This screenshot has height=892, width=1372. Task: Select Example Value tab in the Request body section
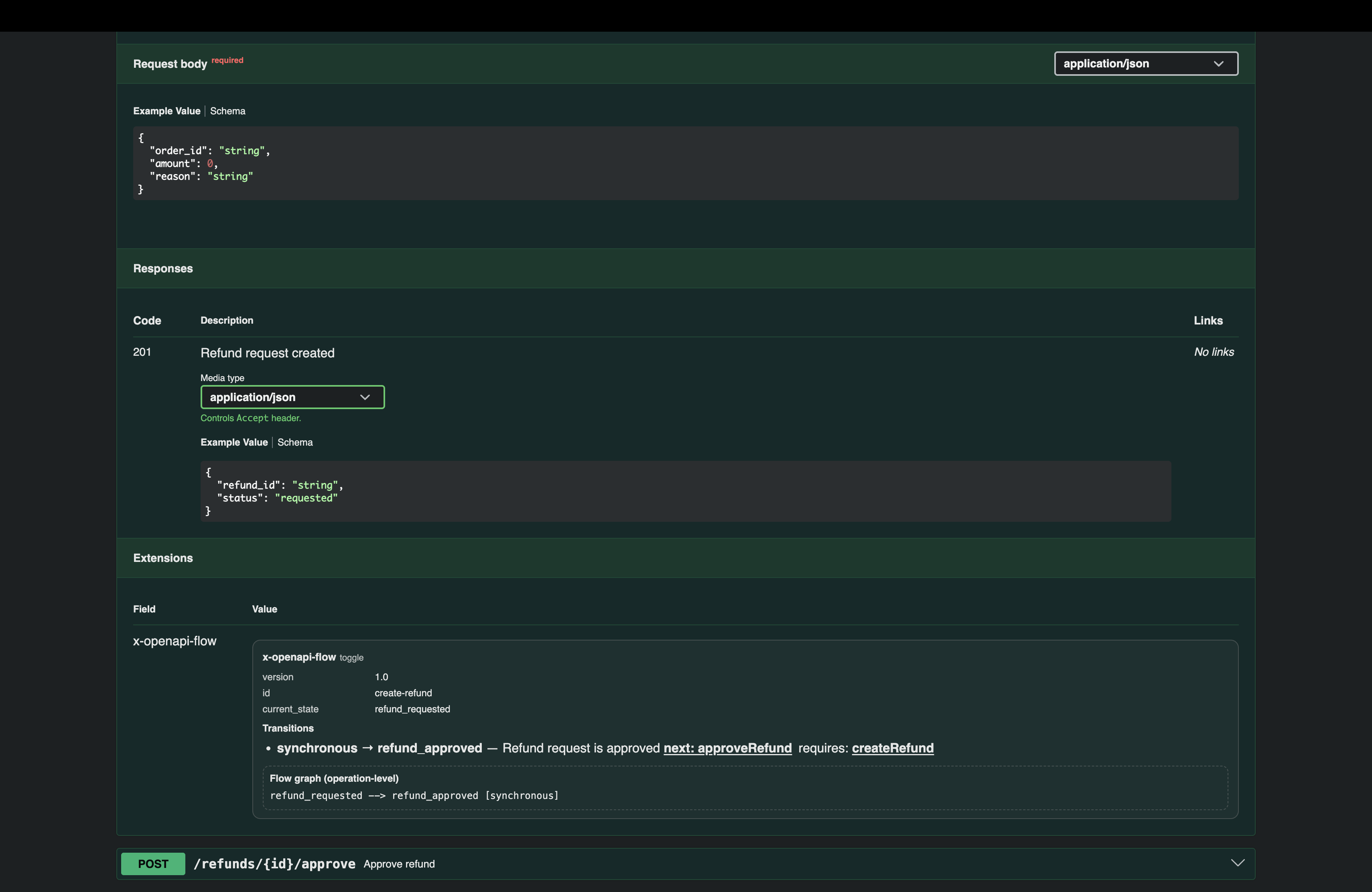(x=166, y=111)
